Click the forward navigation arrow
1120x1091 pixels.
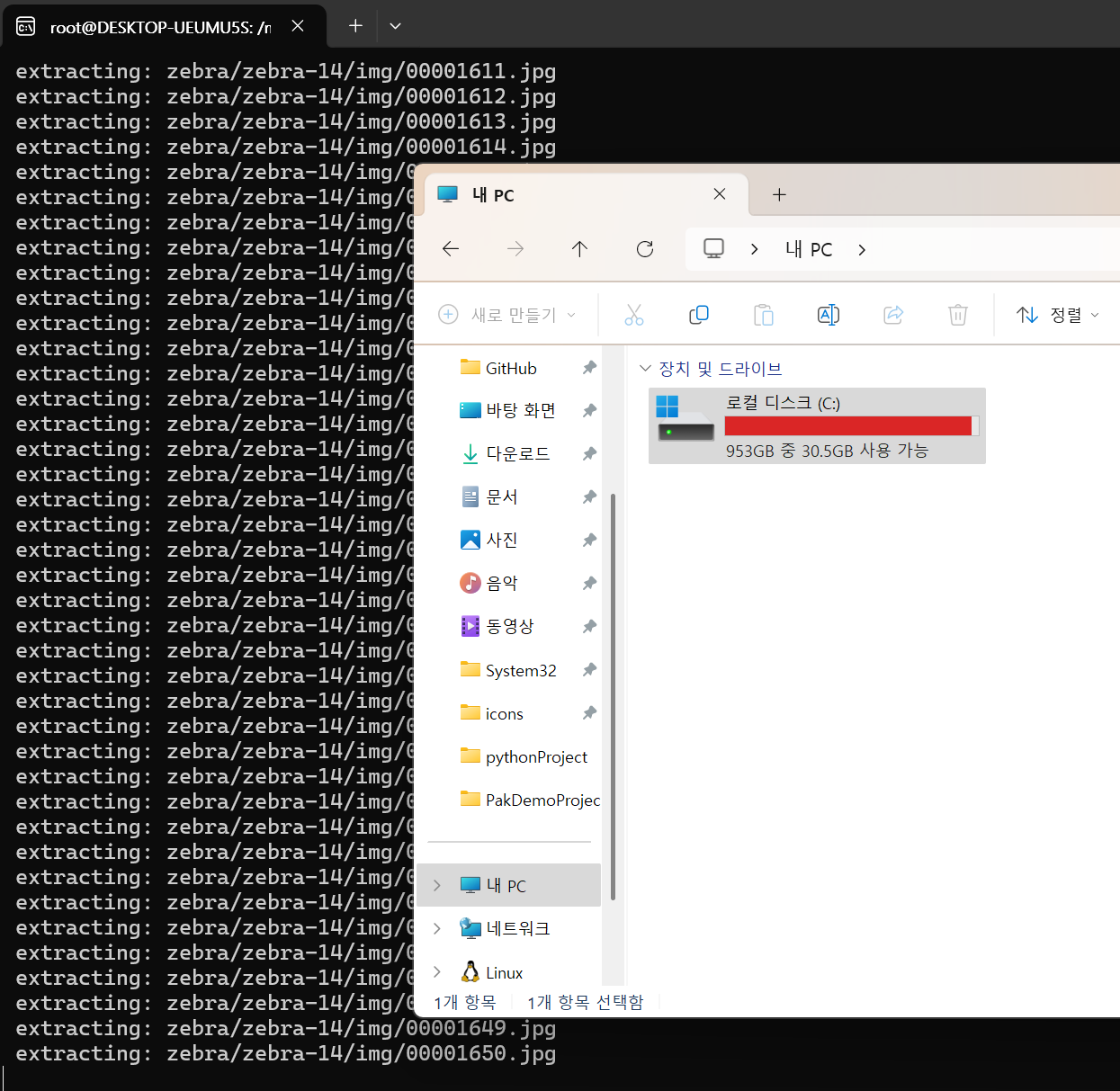[515, 249]
